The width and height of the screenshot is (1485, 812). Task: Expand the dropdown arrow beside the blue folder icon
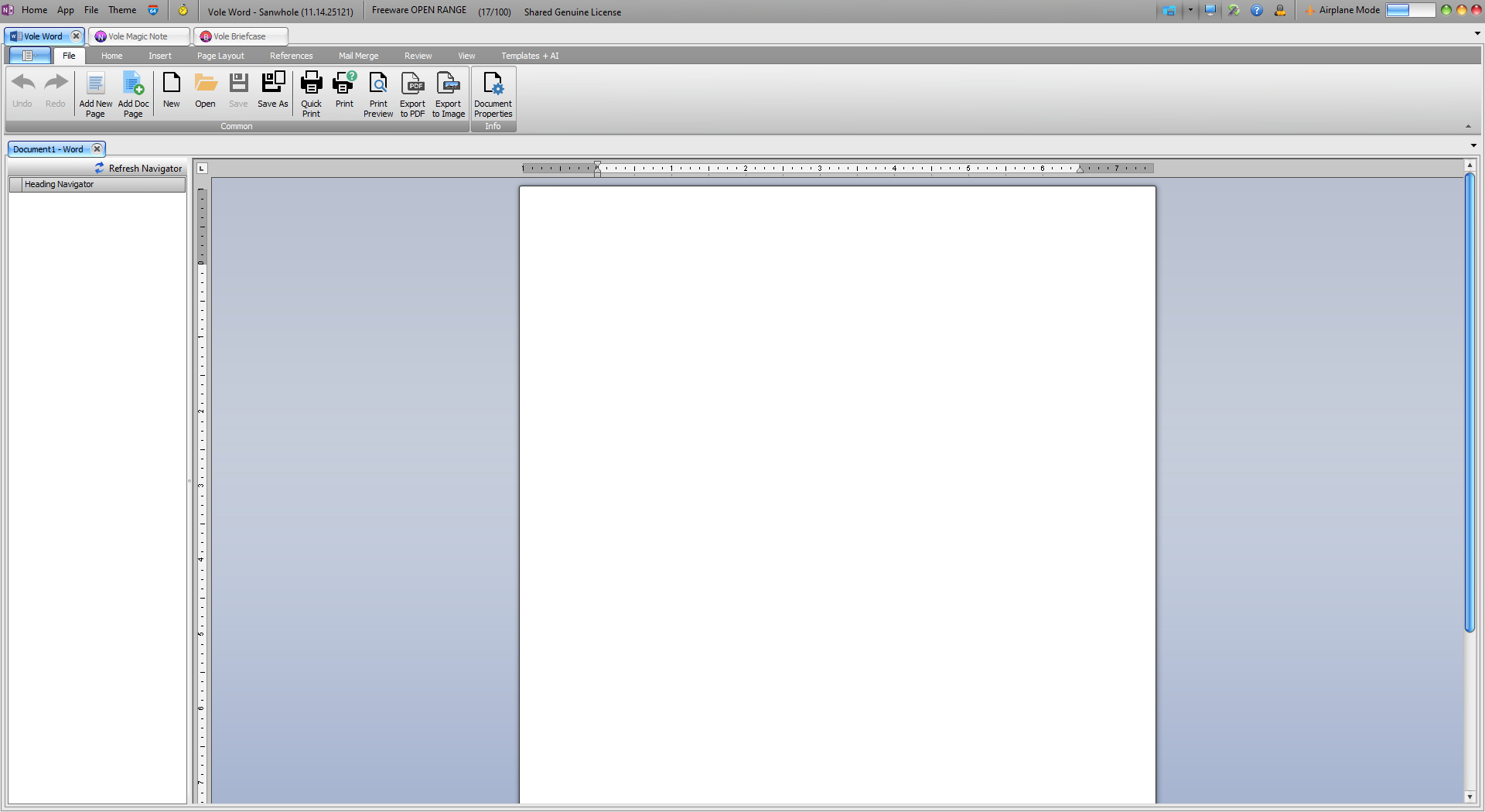tap(1190, 11)
